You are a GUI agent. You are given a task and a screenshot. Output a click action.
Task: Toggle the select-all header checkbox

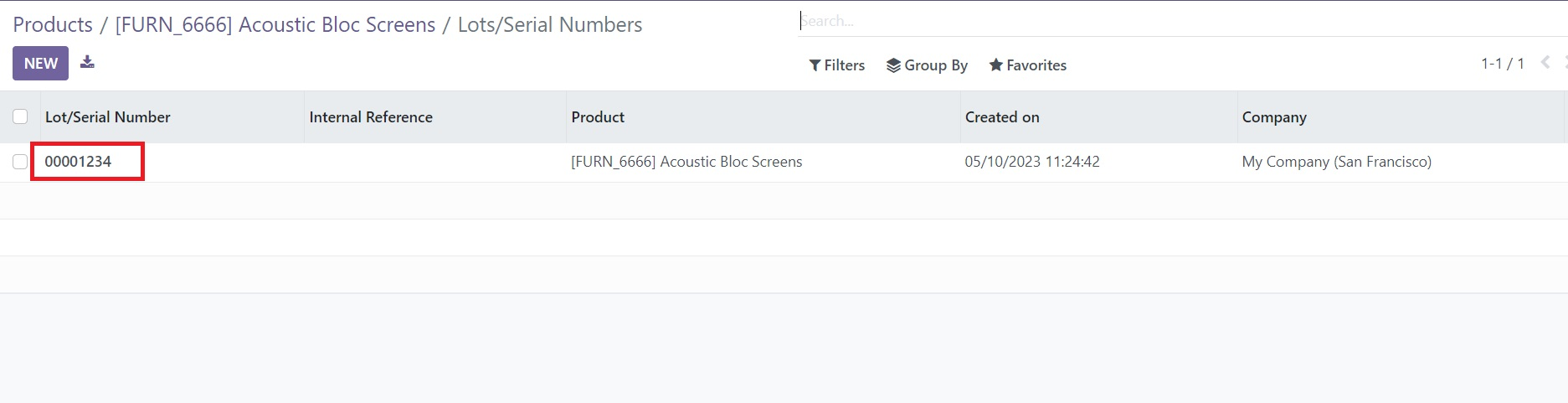[20, 116]
